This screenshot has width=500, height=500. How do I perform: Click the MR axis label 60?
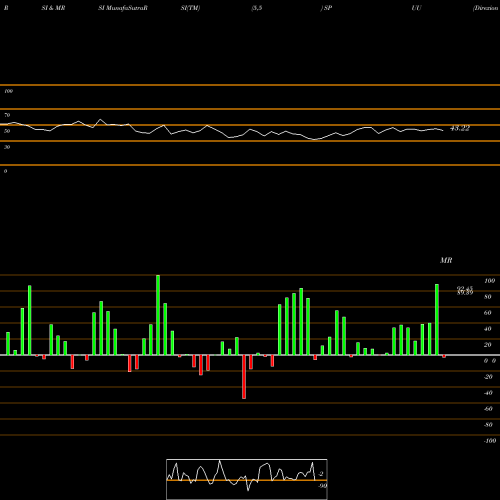[488, 313]
